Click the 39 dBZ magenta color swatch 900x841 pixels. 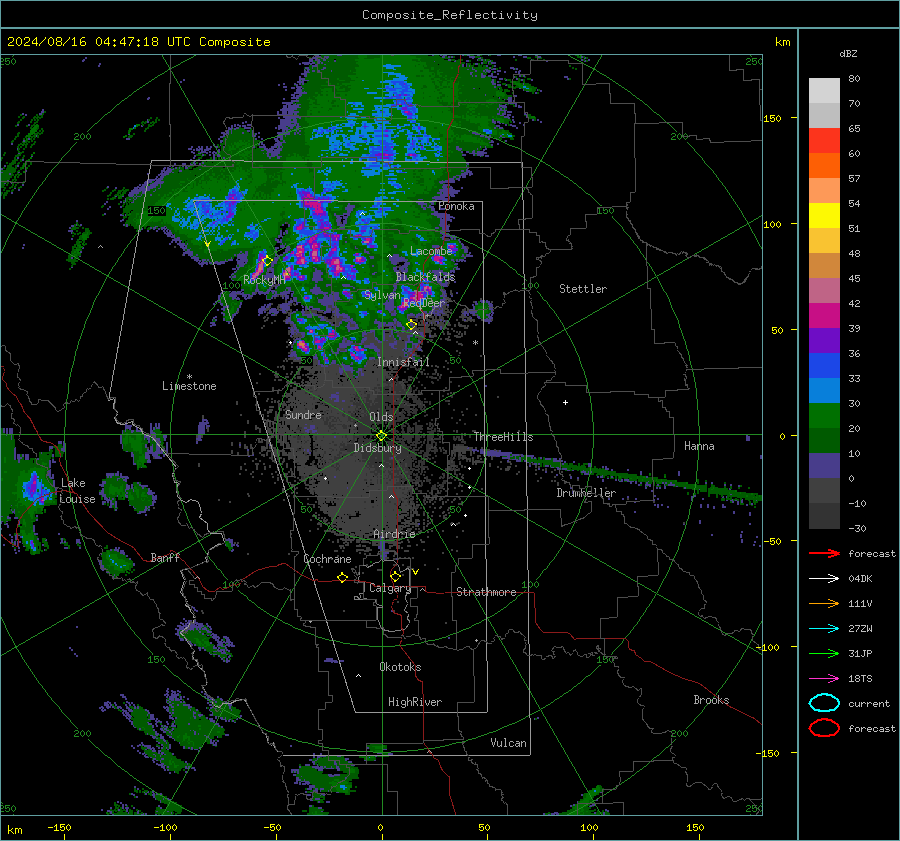pos(824,315)
